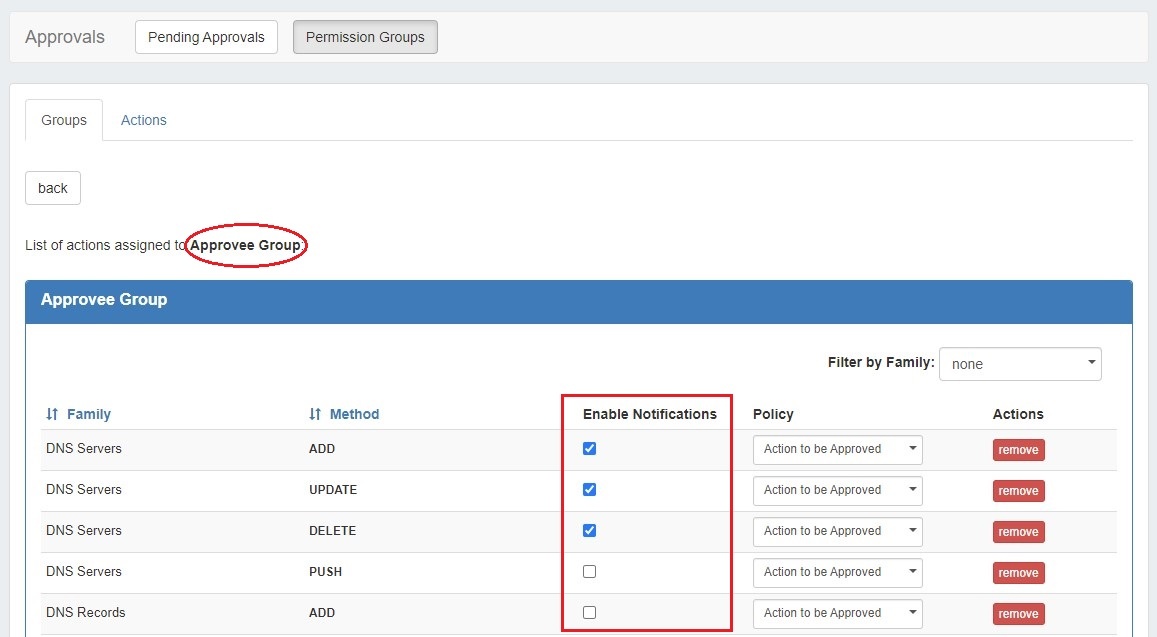Uncheck notifications for DNS Servers ADD

click(x=589, y=449)
